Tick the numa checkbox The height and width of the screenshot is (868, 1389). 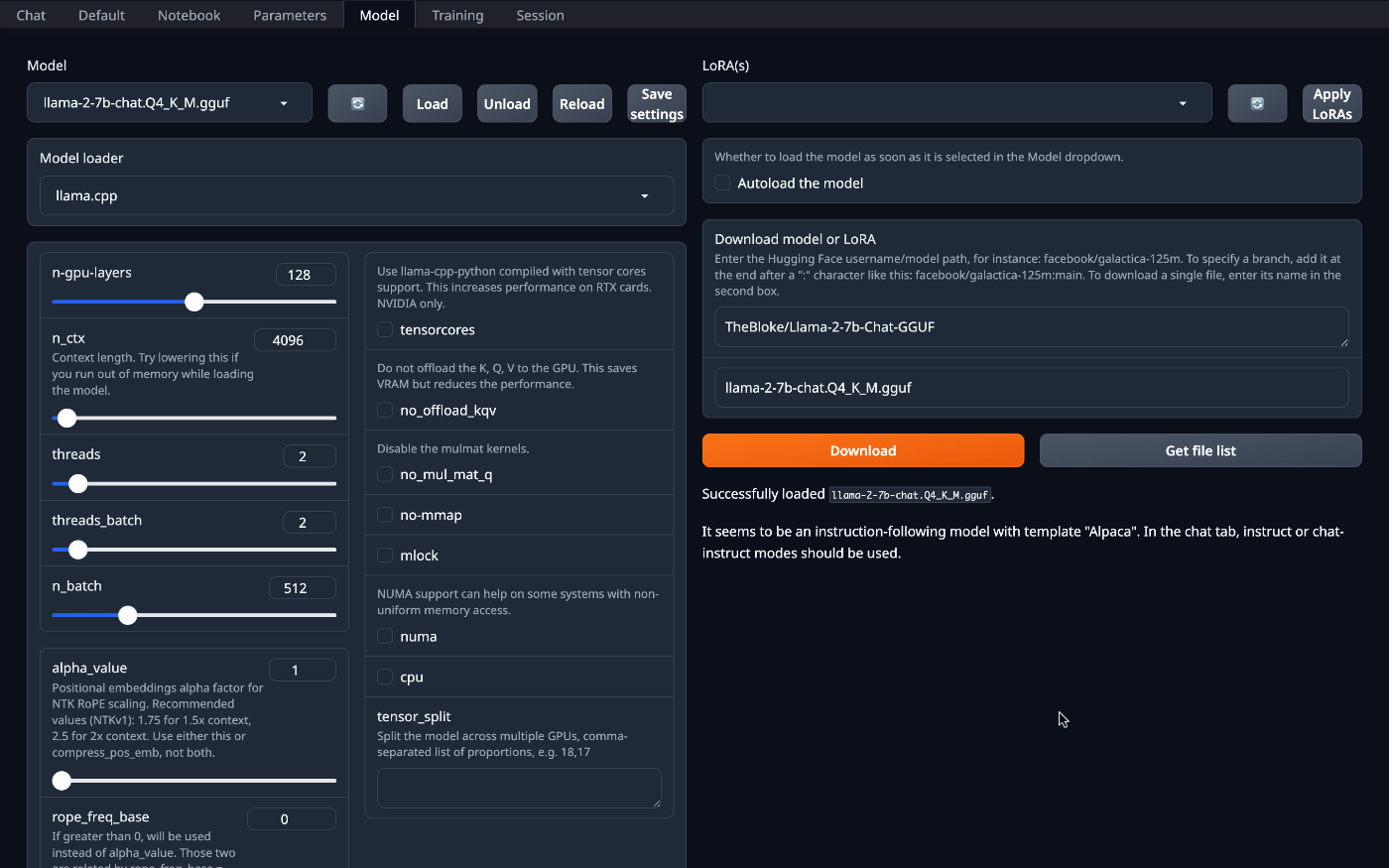[x=385, y=636]
